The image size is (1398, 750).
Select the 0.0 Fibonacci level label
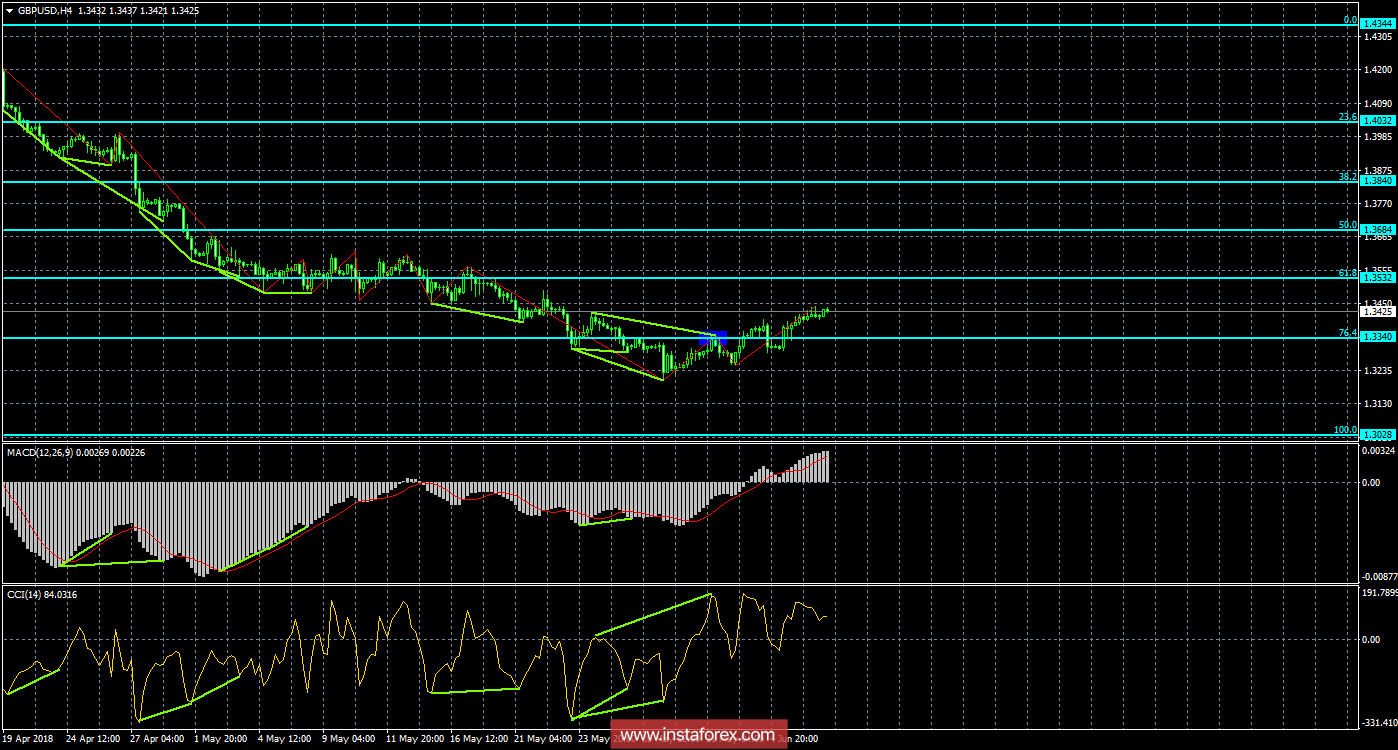coord(1350,19)
